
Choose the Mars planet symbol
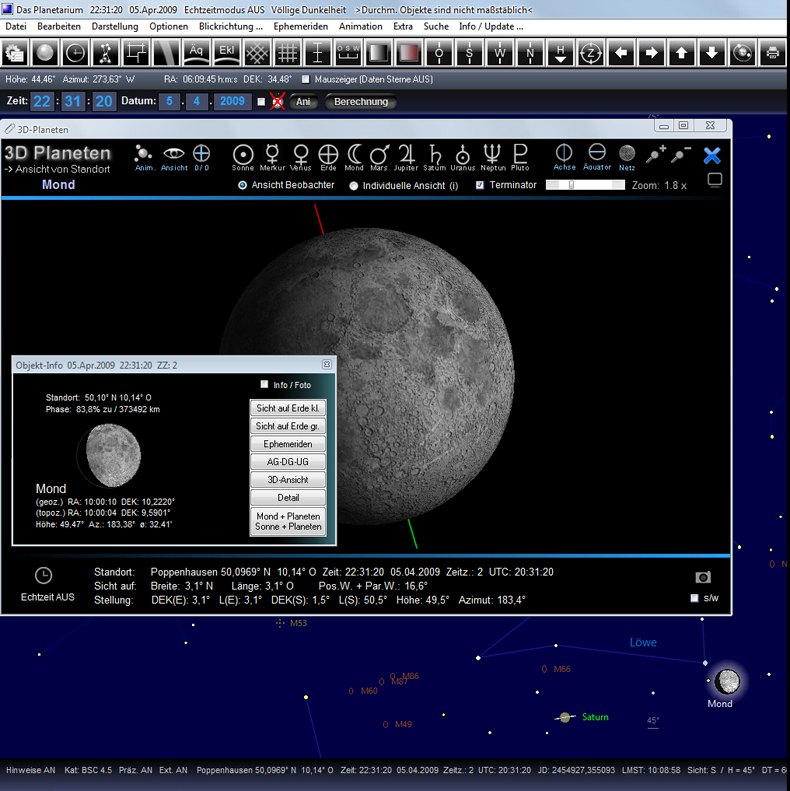click(379, 153)
